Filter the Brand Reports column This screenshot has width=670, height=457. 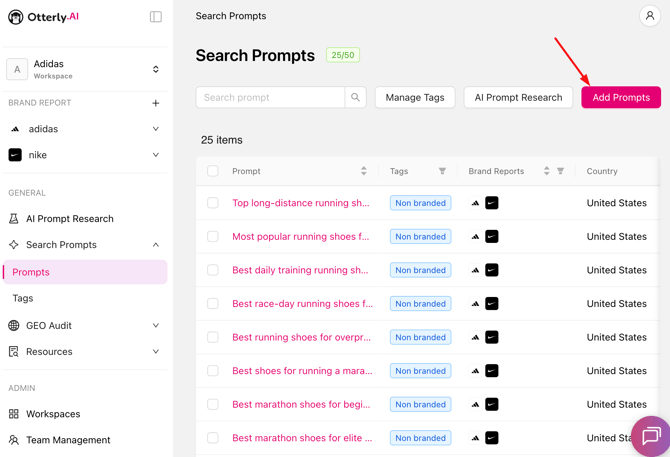coord(561,171)
